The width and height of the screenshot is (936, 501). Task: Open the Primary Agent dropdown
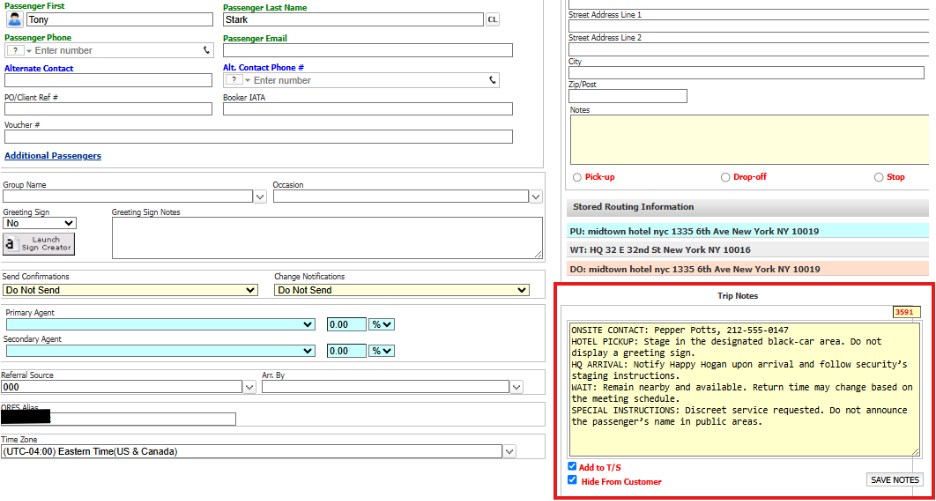pos(160,324)
